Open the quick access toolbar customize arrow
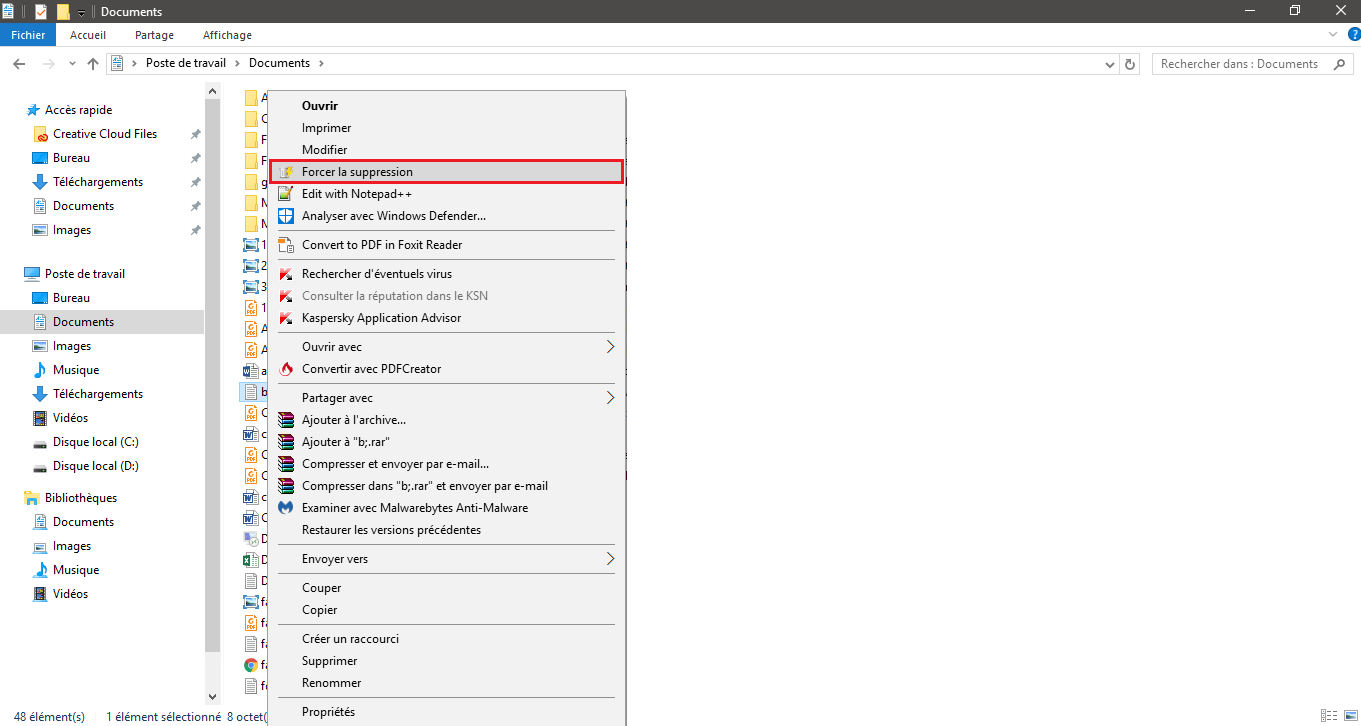This screenshot has height=726, width=1361. tap(81, 12)
